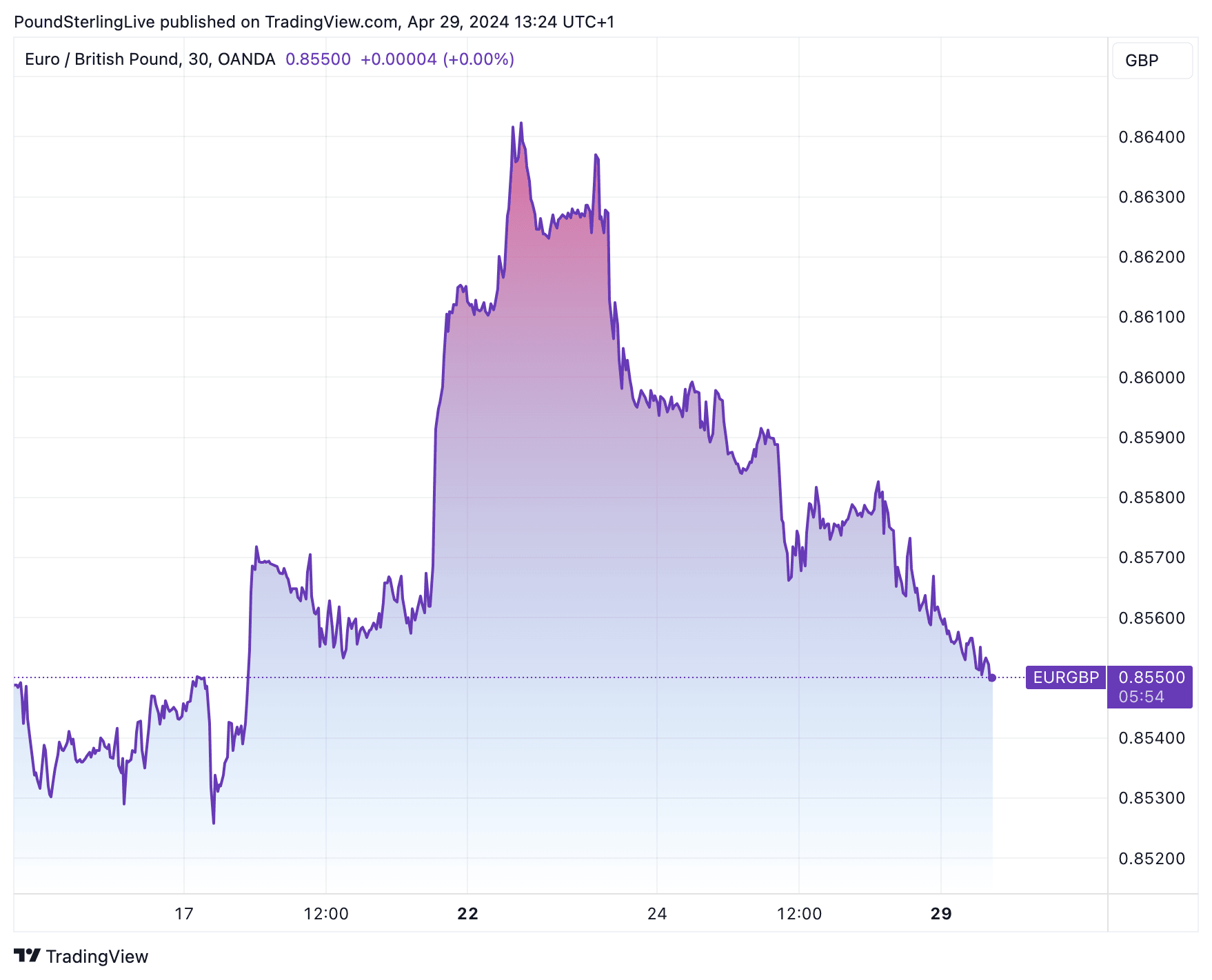Click the last price dot on the line
1212x980 pixels.
(x=992, y=678)
